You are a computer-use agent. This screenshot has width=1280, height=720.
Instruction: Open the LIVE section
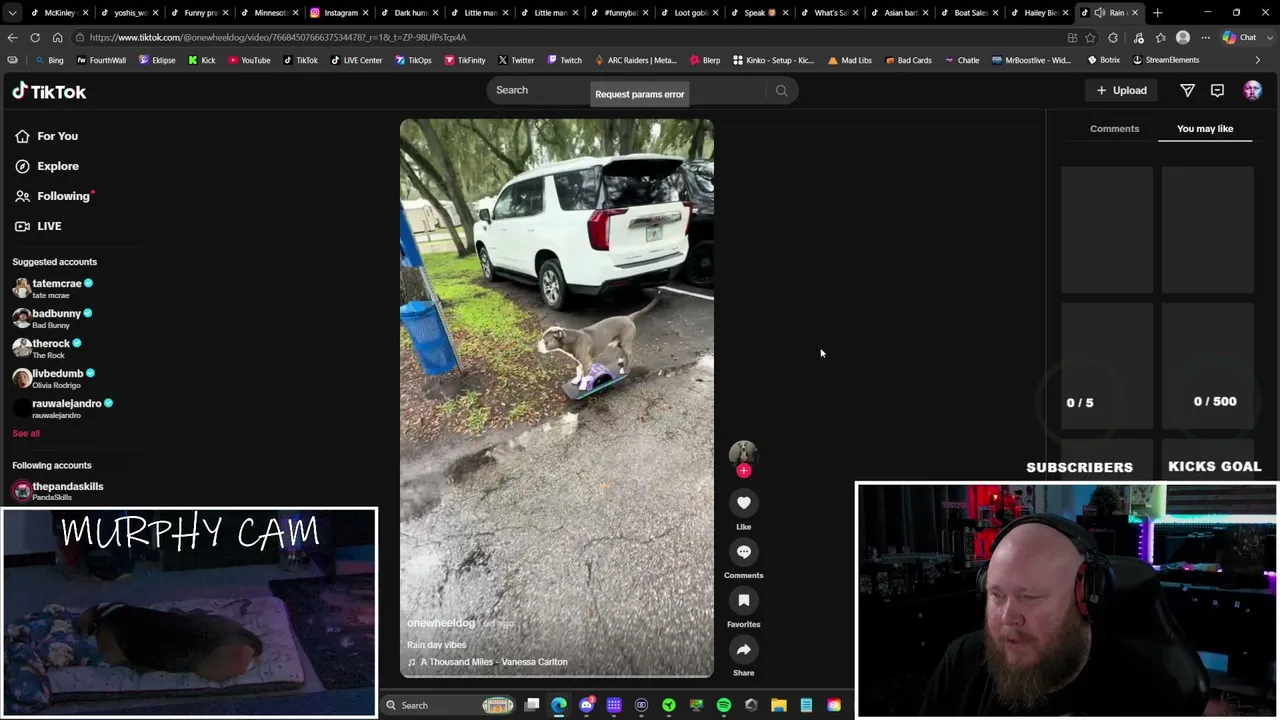click(38, 227)
